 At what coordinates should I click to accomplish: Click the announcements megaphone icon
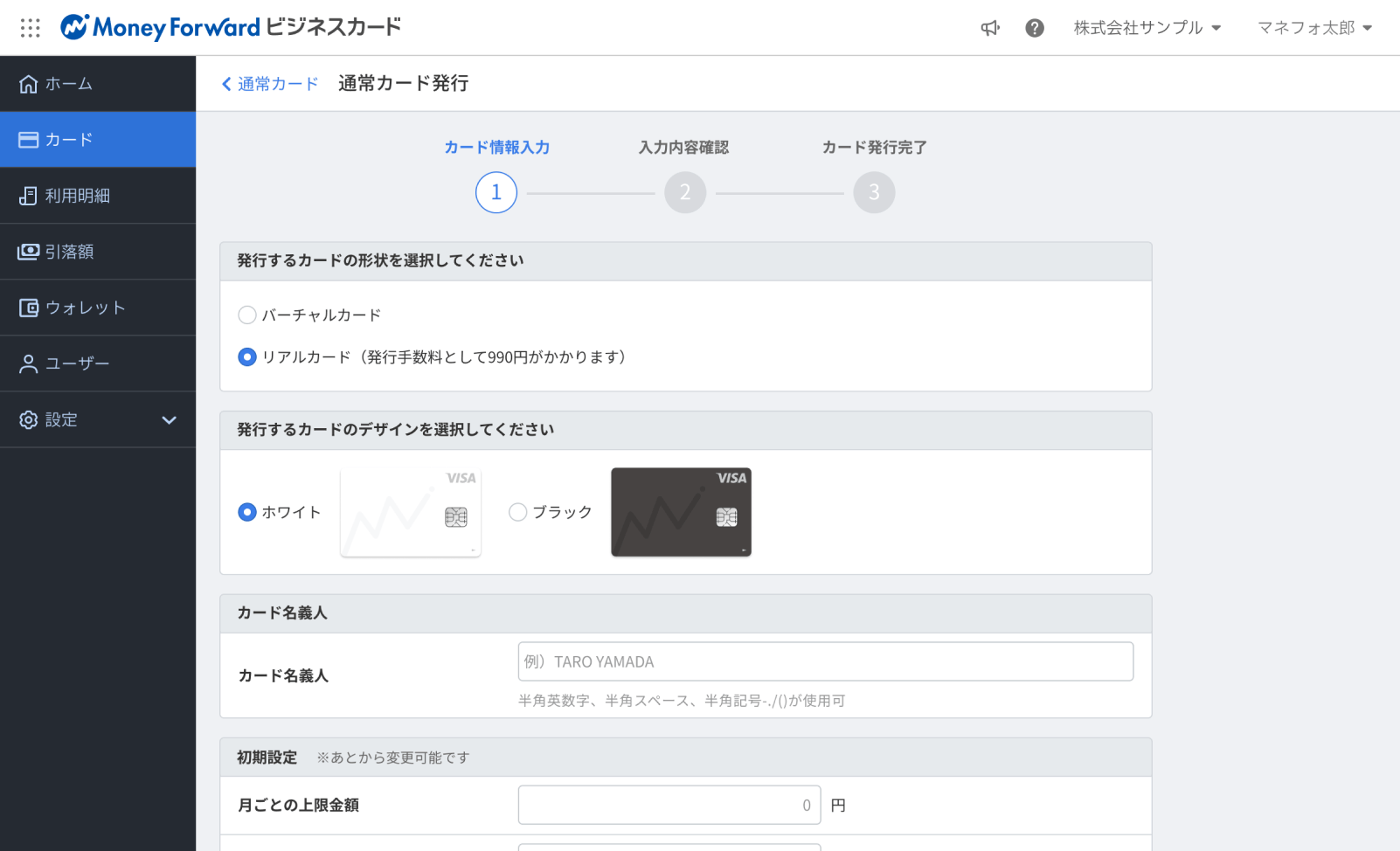click(989, 28)
